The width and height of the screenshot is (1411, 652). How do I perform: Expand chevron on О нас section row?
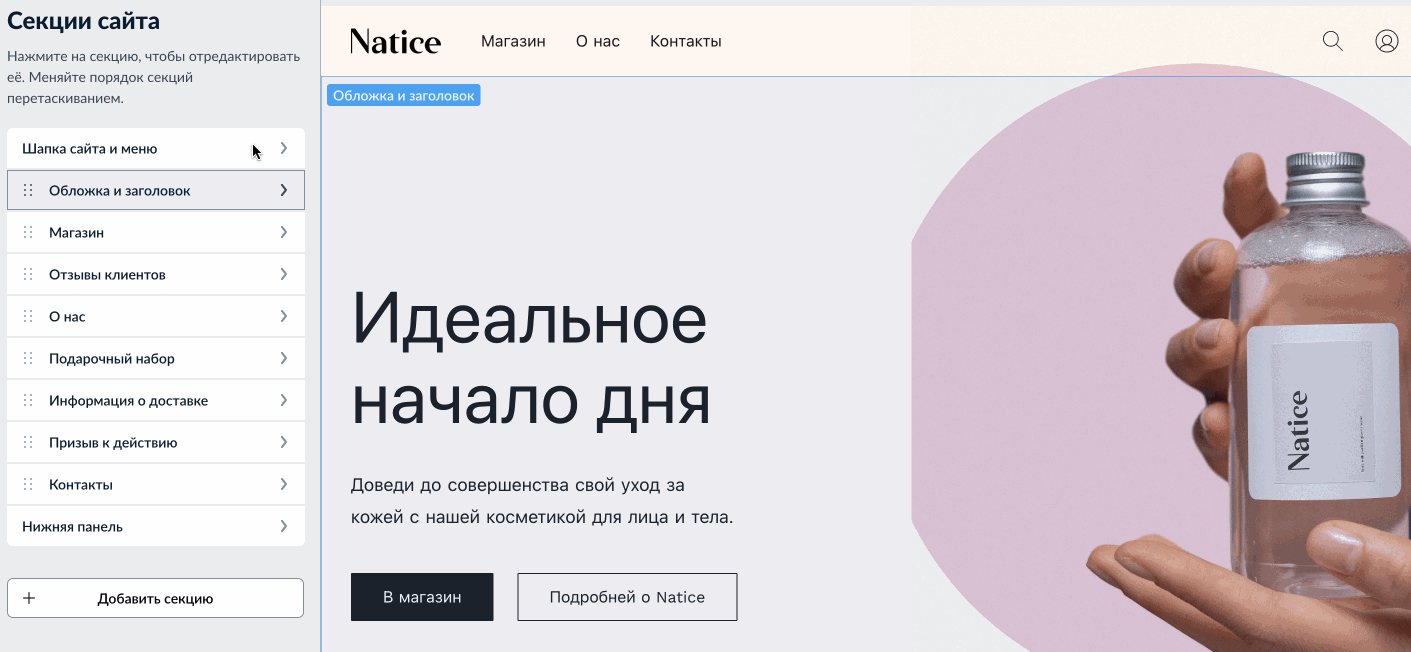[x=284, y=316]
